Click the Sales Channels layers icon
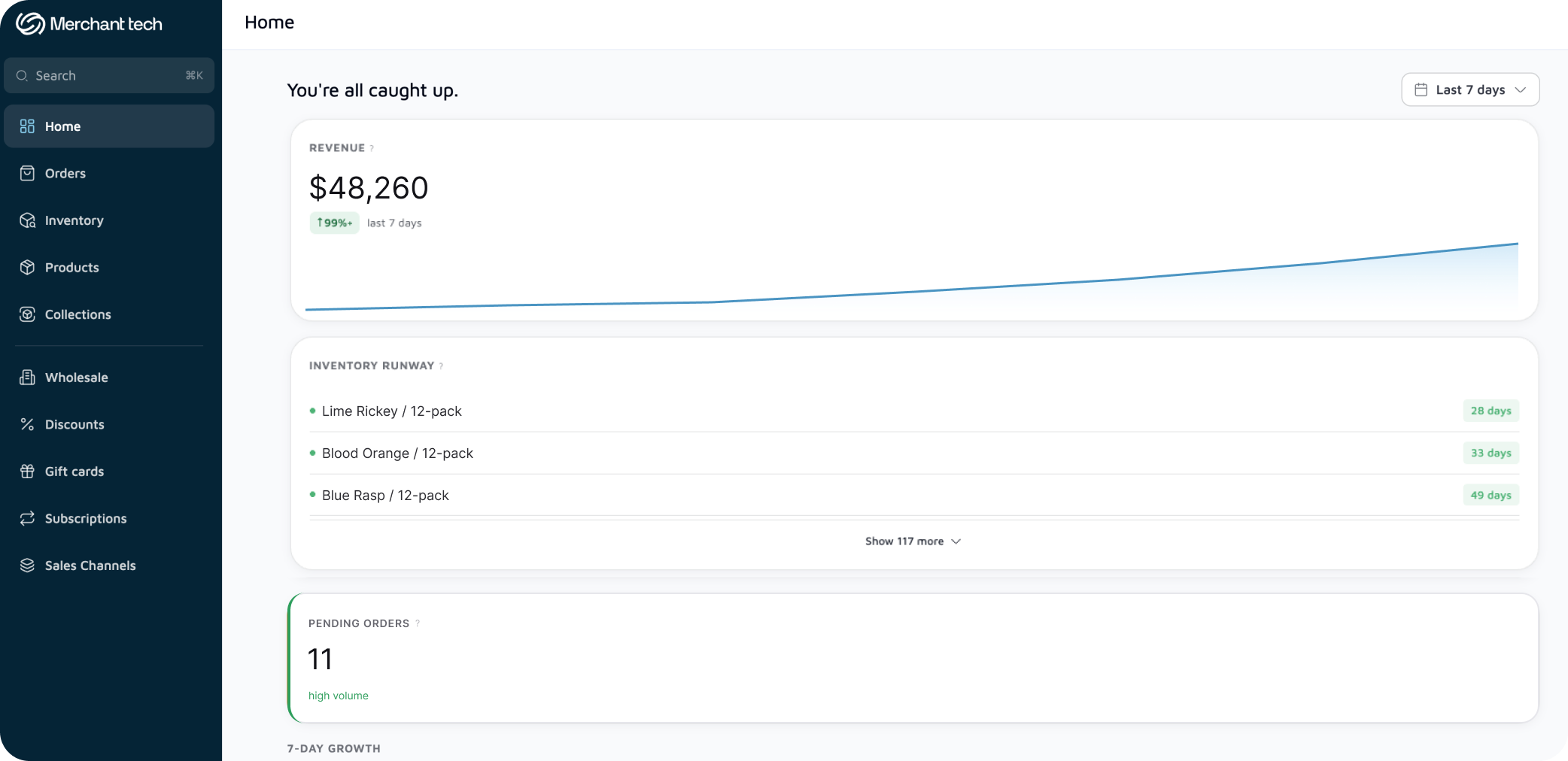This screenshot has height=761, width=1568. click(x=27, y=565)
